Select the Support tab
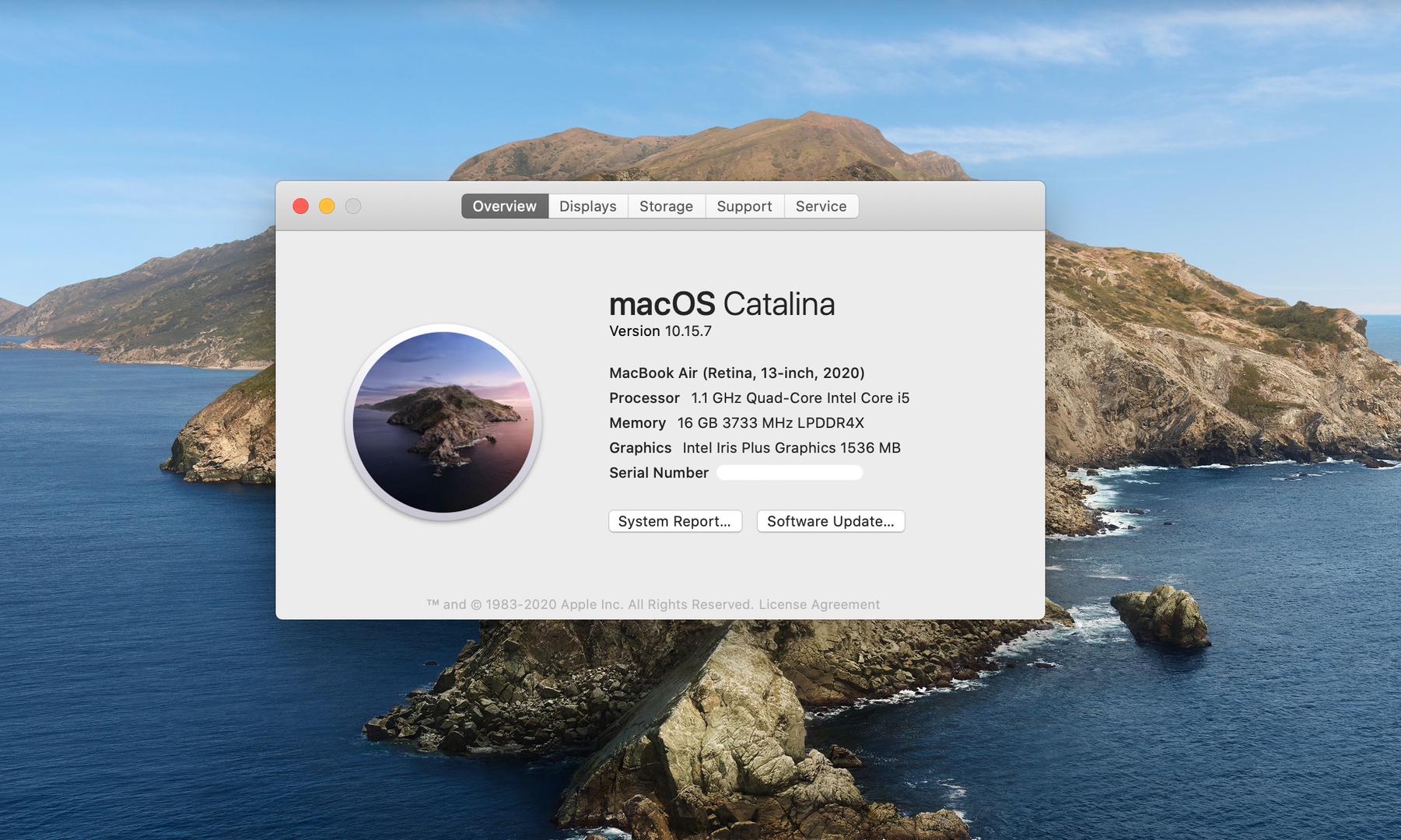The image size is (1401, 840). [744, 206]
